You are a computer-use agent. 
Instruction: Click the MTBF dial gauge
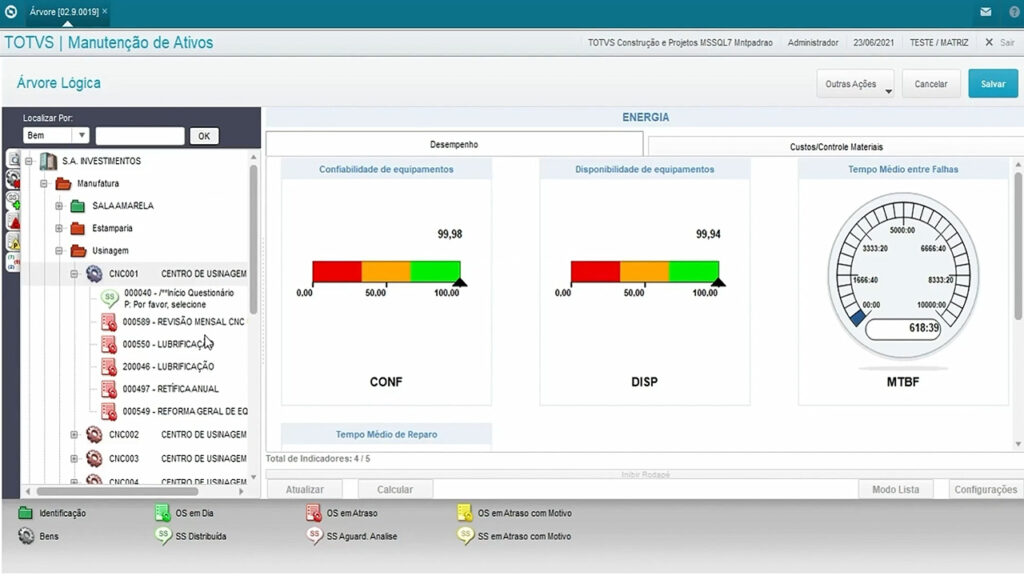pyautogui.click(x=903, y=276)
